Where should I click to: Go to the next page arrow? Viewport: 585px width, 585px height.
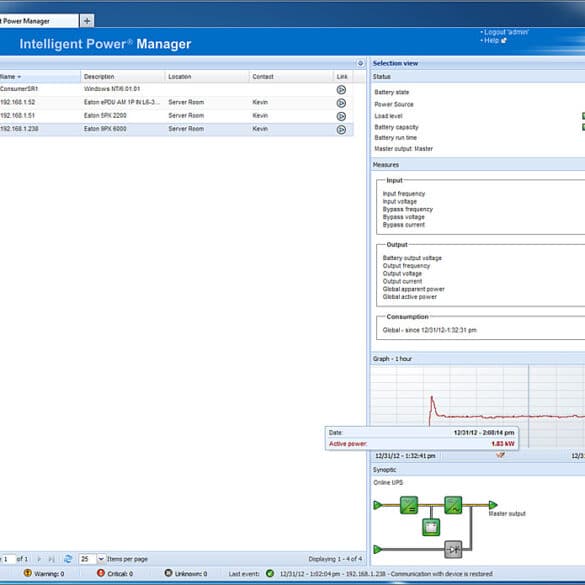[x=39, y=559]
